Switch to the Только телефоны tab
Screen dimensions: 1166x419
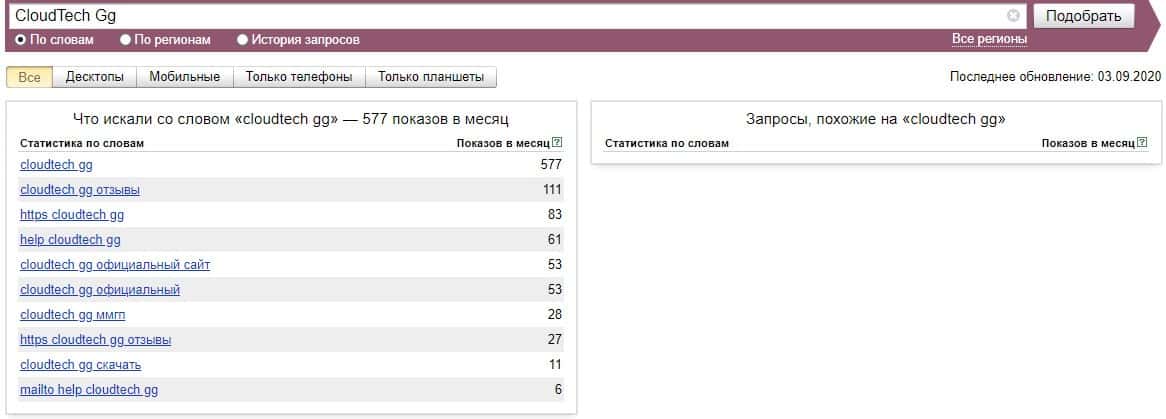(x=299, y=77)
